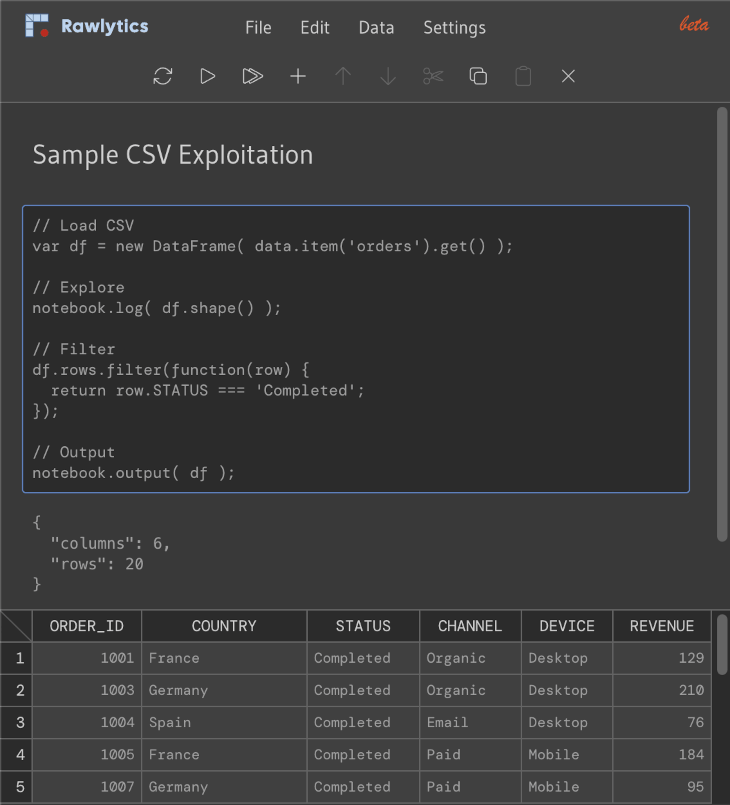
Task: Select row header 1
Action: click(x=16, y=658)
